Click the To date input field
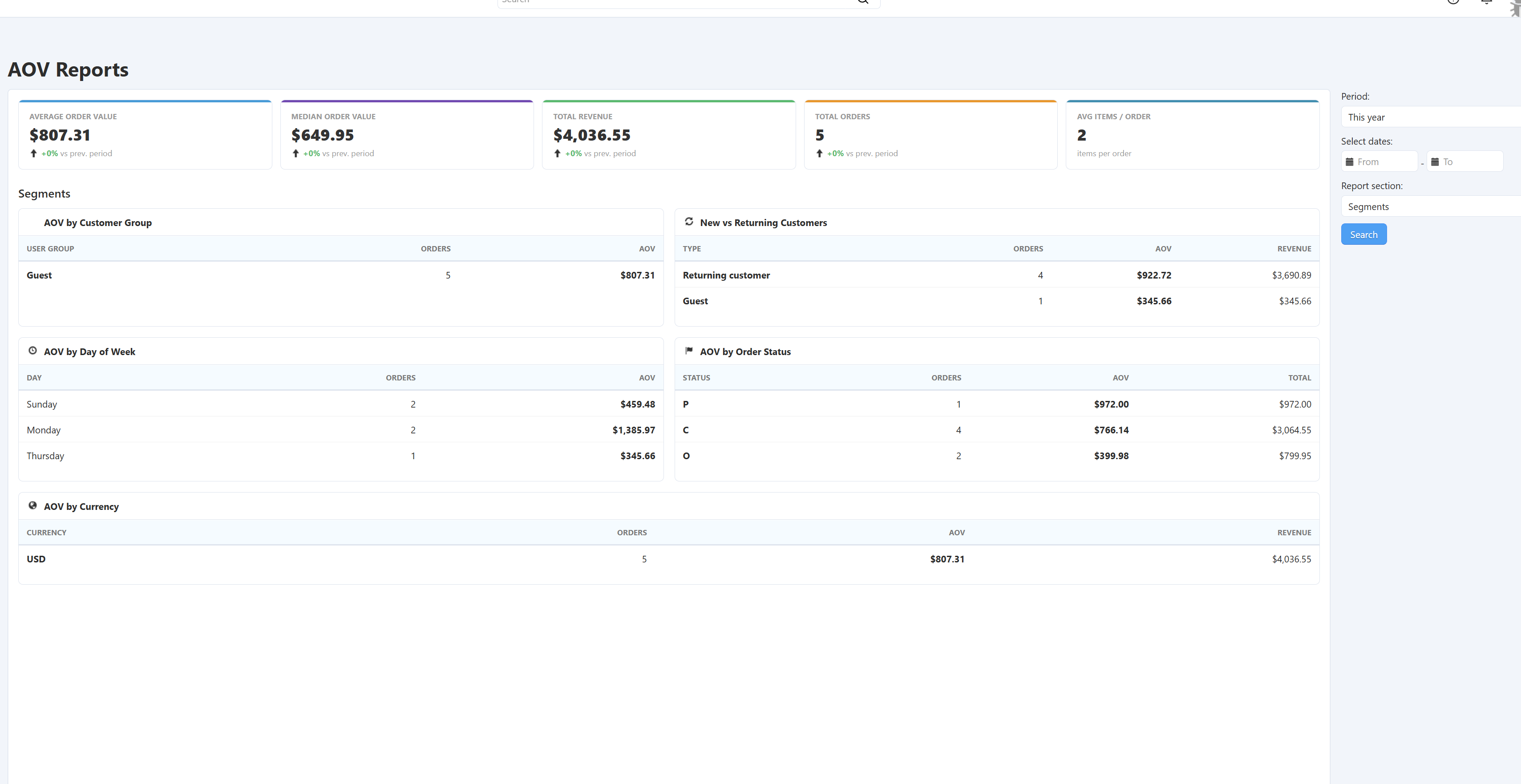Viewport: 1521px width, 784px height. coord(1470,162)
